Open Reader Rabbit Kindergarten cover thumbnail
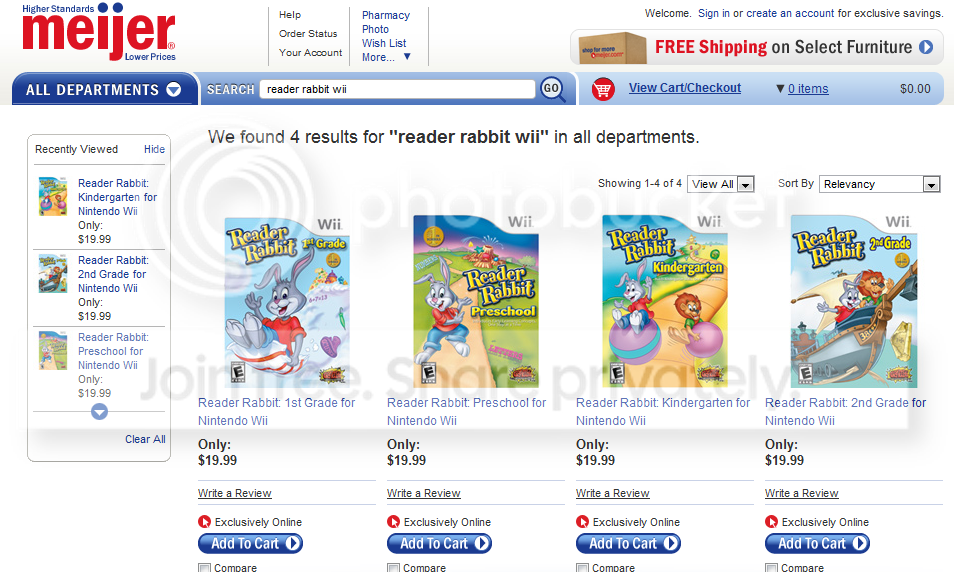This screenshot has width=954, height=572. pos(665,301)
